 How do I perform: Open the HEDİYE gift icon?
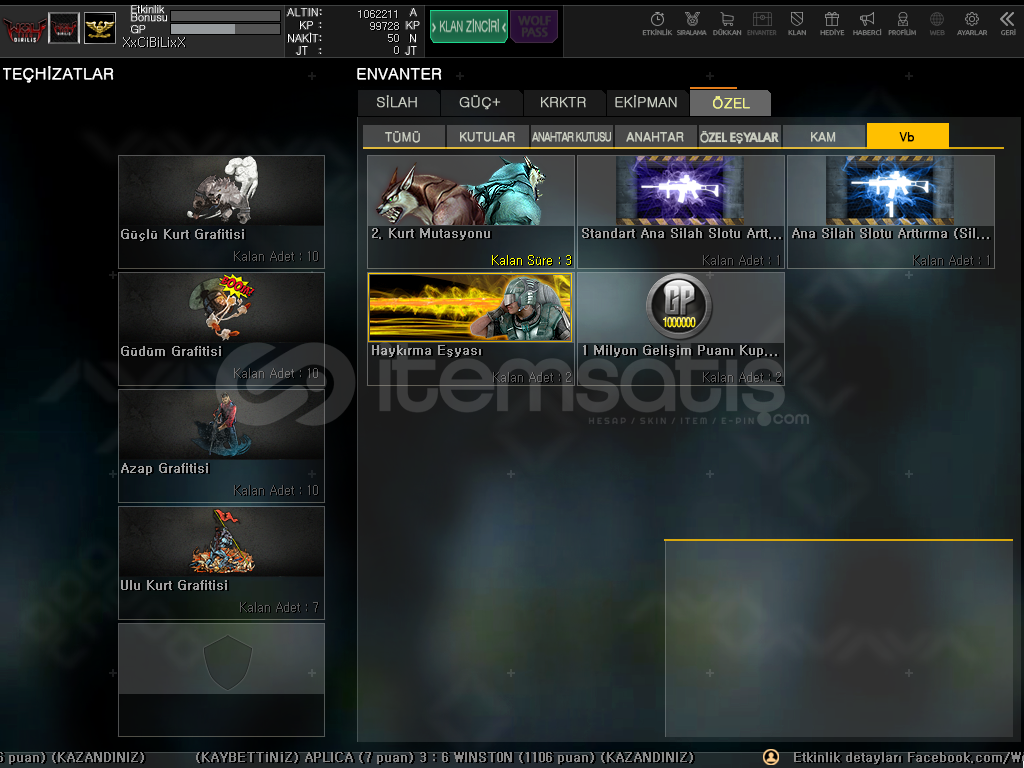(x=832, y=24)
